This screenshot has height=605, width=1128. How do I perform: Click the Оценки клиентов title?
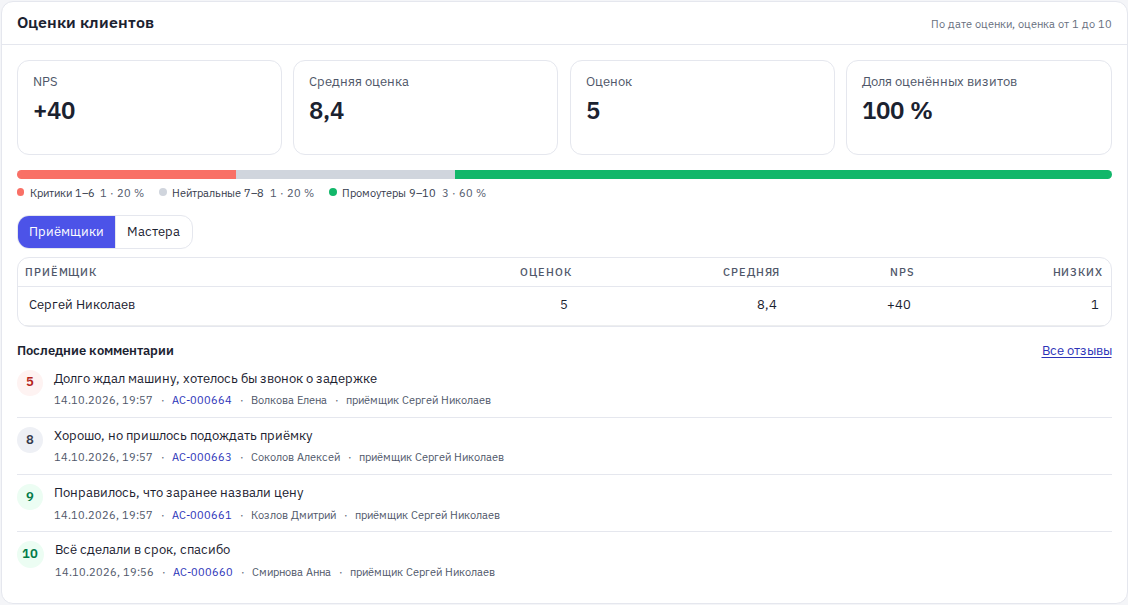pyautogui.click(x=86, y=23)
